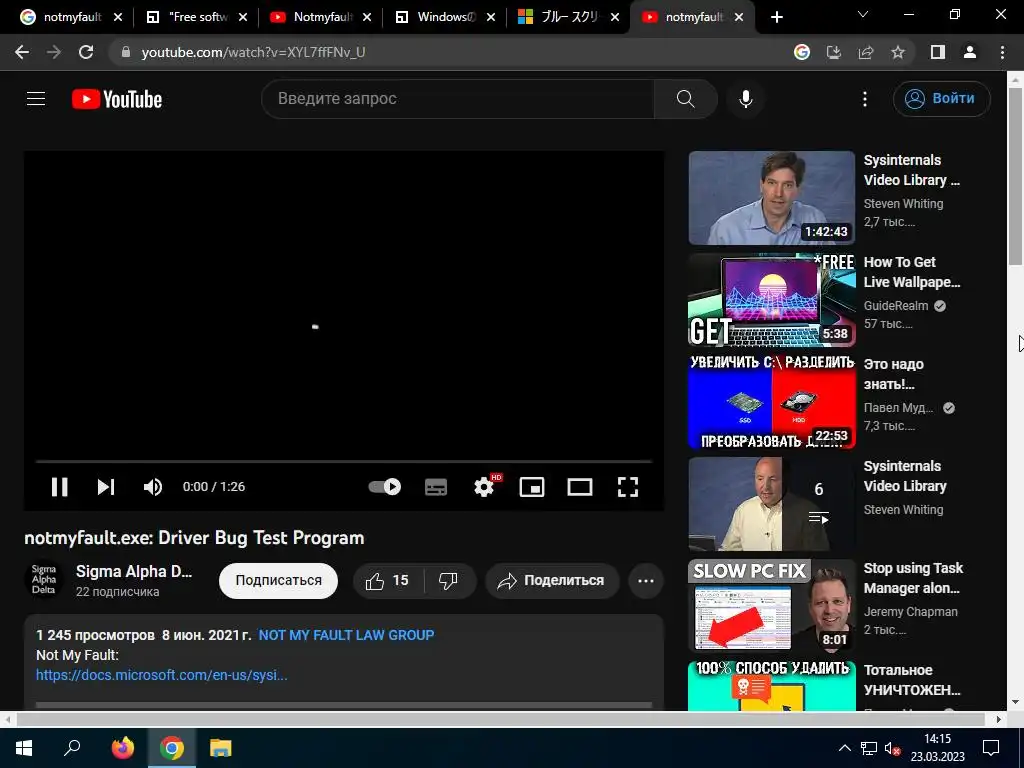Follow the NOT MY FAULT LAW GROUP link
Image resolution: width=1024 pixels, height=768 pixels.
pyautogui.click(x=346, y=635)
